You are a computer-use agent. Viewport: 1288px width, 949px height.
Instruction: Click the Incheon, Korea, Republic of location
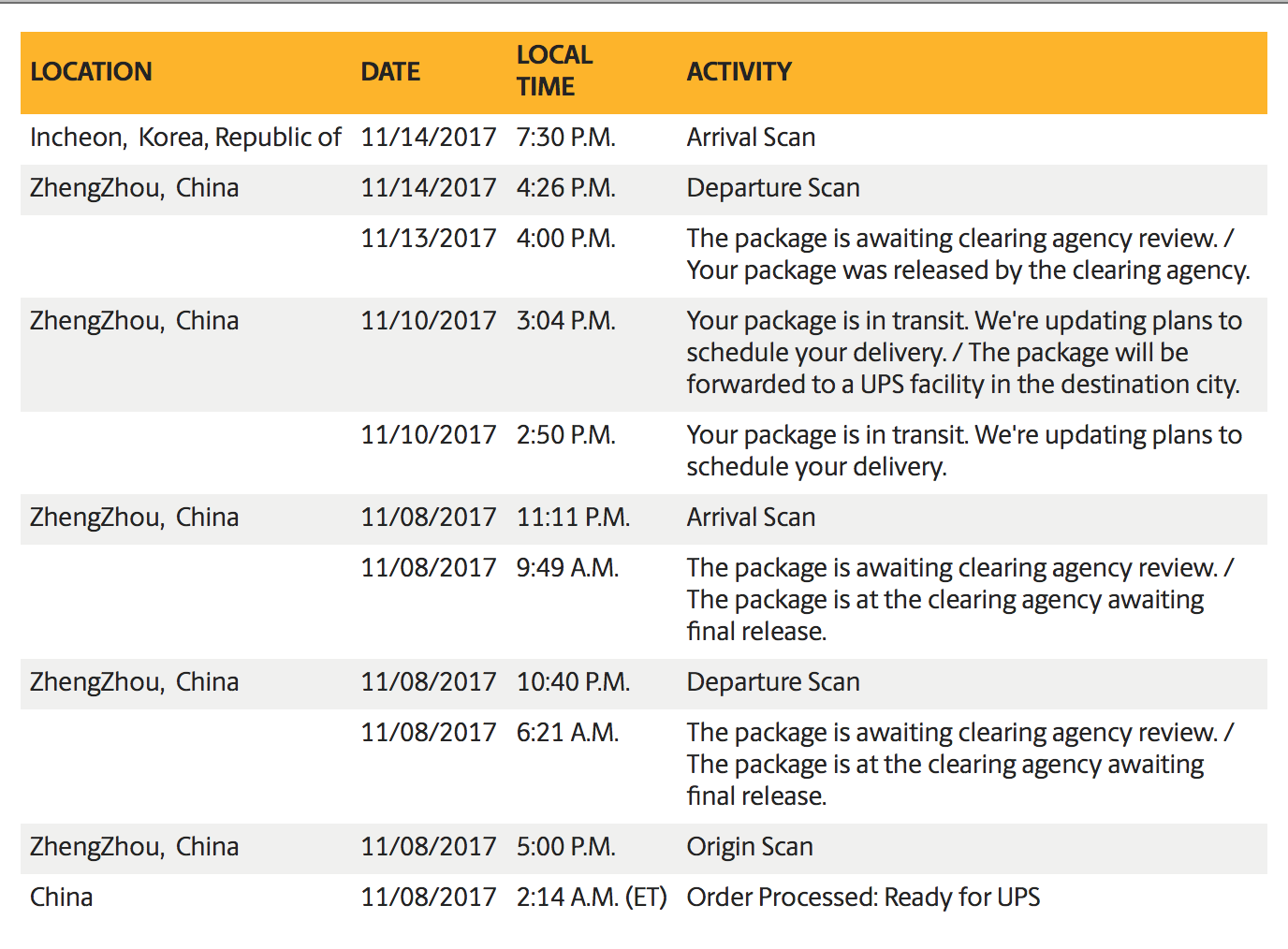tap(185, 138)
